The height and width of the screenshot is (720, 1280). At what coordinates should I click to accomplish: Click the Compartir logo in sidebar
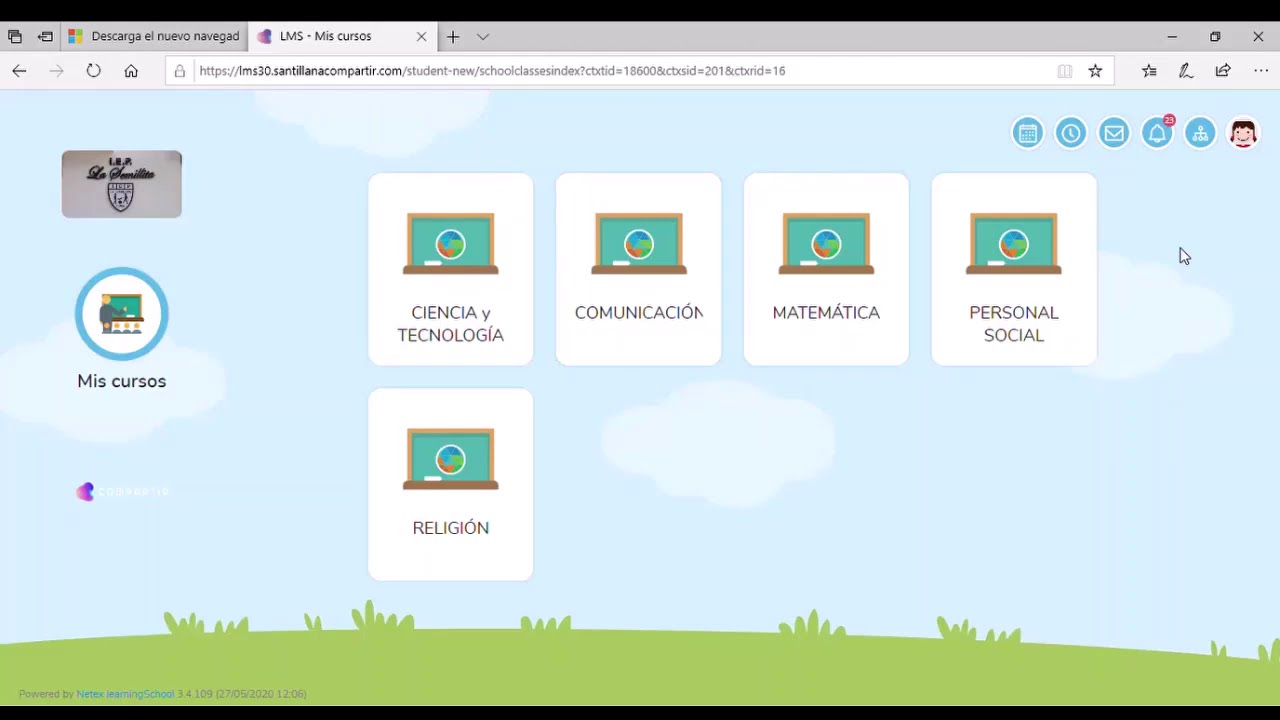(x=123, y=491)
